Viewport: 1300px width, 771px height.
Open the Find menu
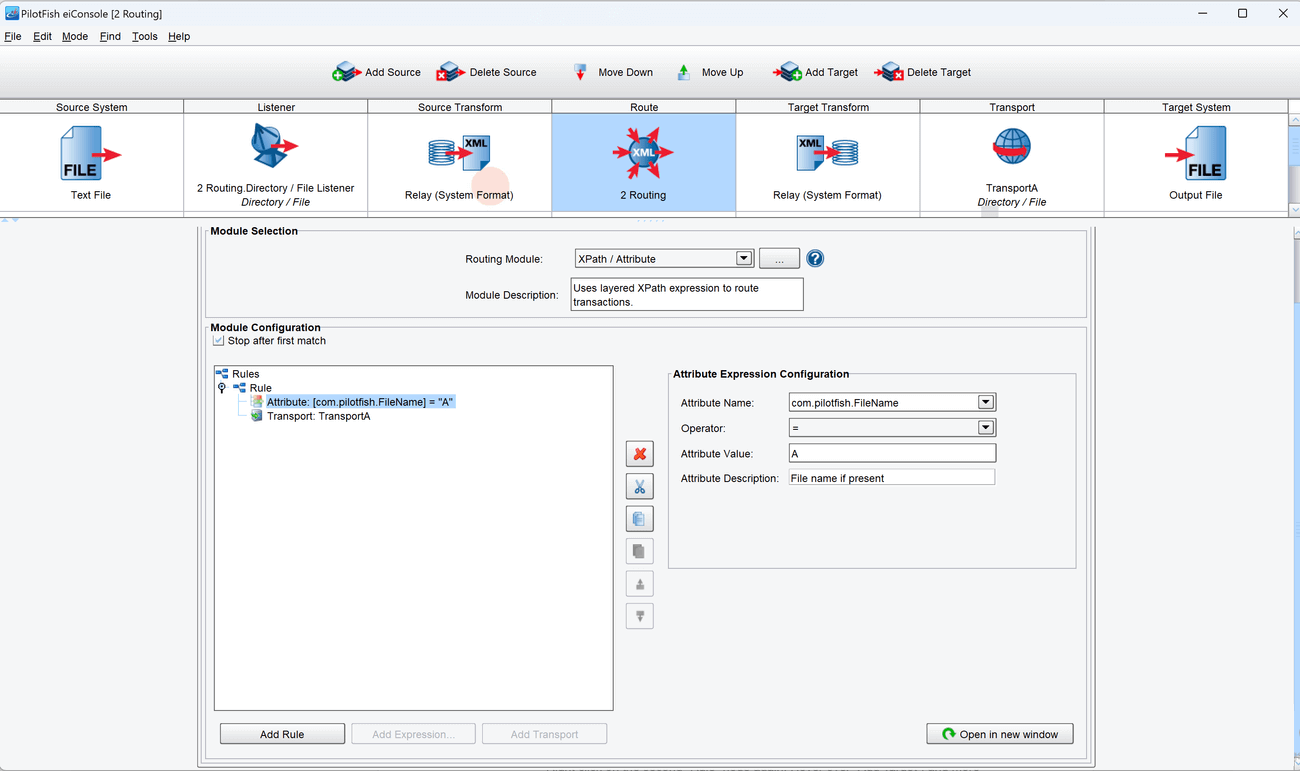110,36
